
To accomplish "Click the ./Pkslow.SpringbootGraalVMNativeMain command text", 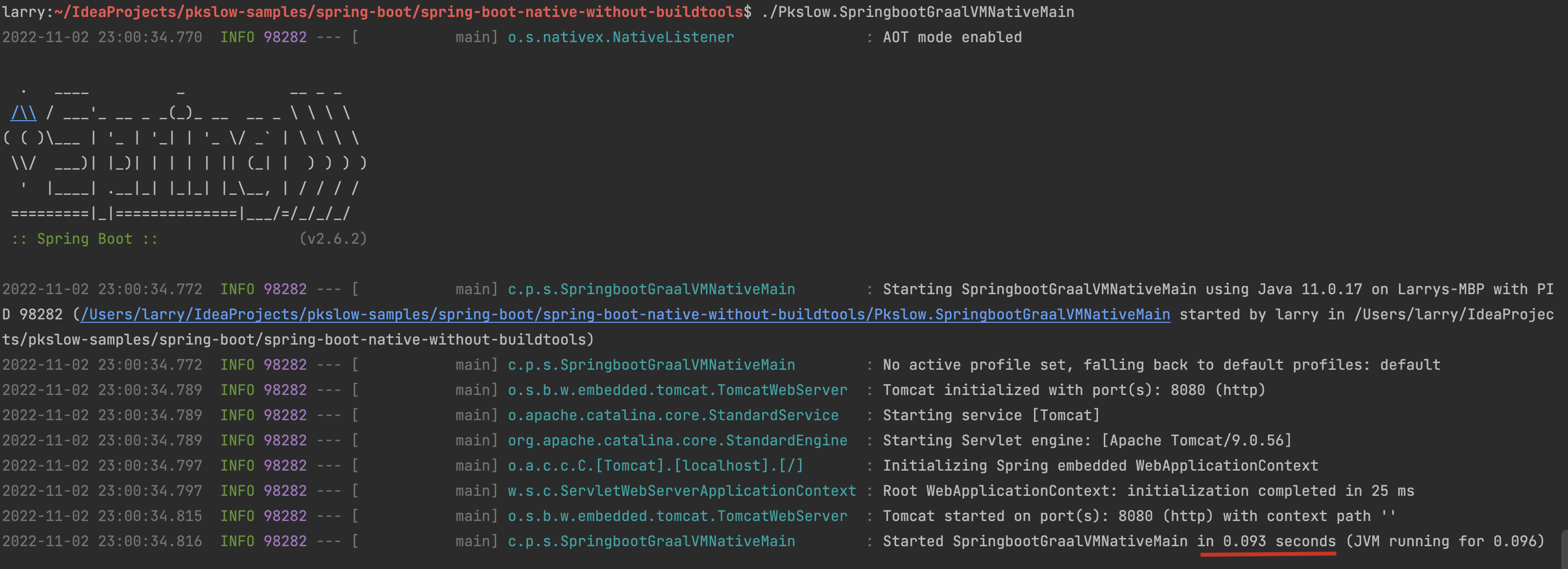I will (917, 12).
